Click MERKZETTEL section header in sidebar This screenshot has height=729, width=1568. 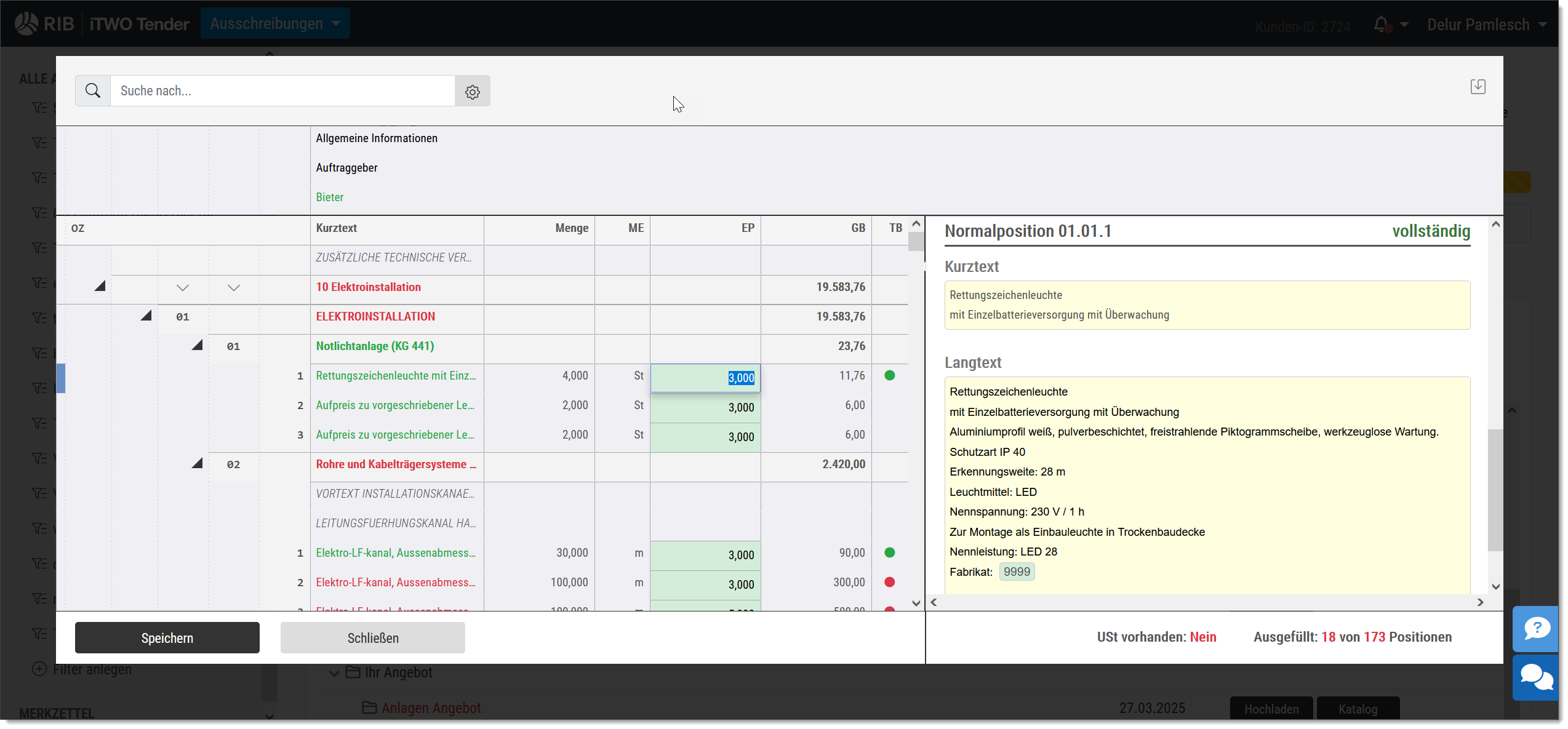pyautogui.click(x=57, y=714)
